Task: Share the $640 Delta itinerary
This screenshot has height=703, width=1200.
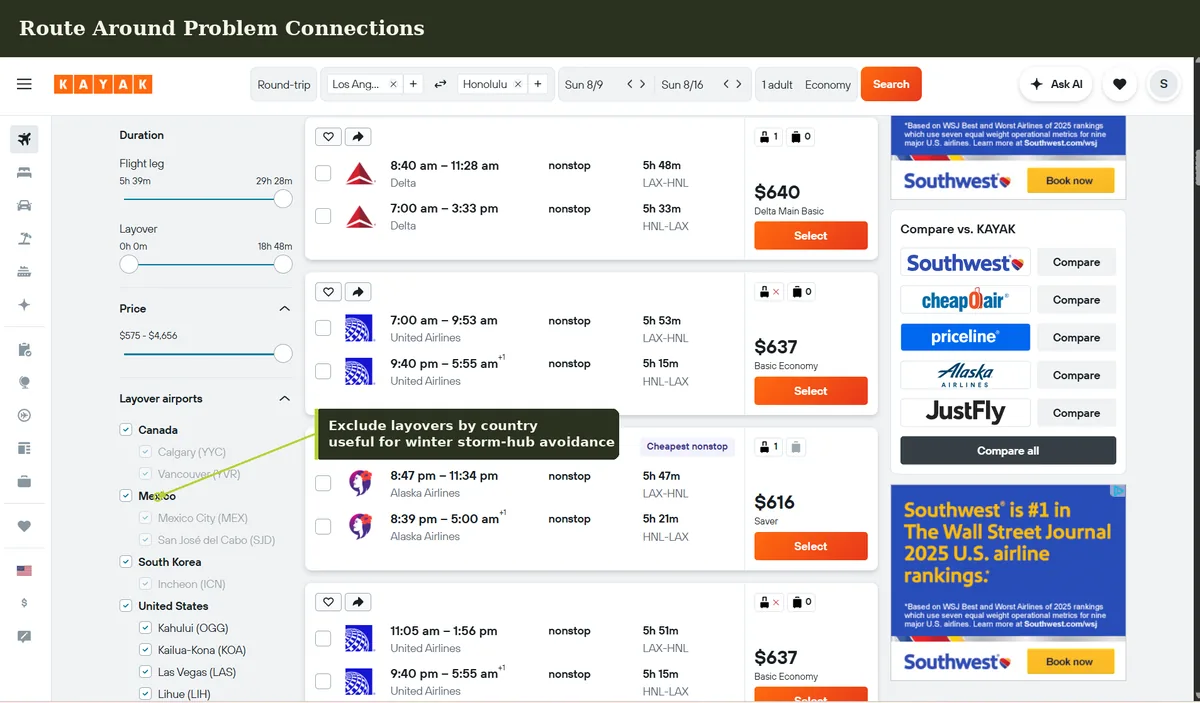Action: point(358,137)
